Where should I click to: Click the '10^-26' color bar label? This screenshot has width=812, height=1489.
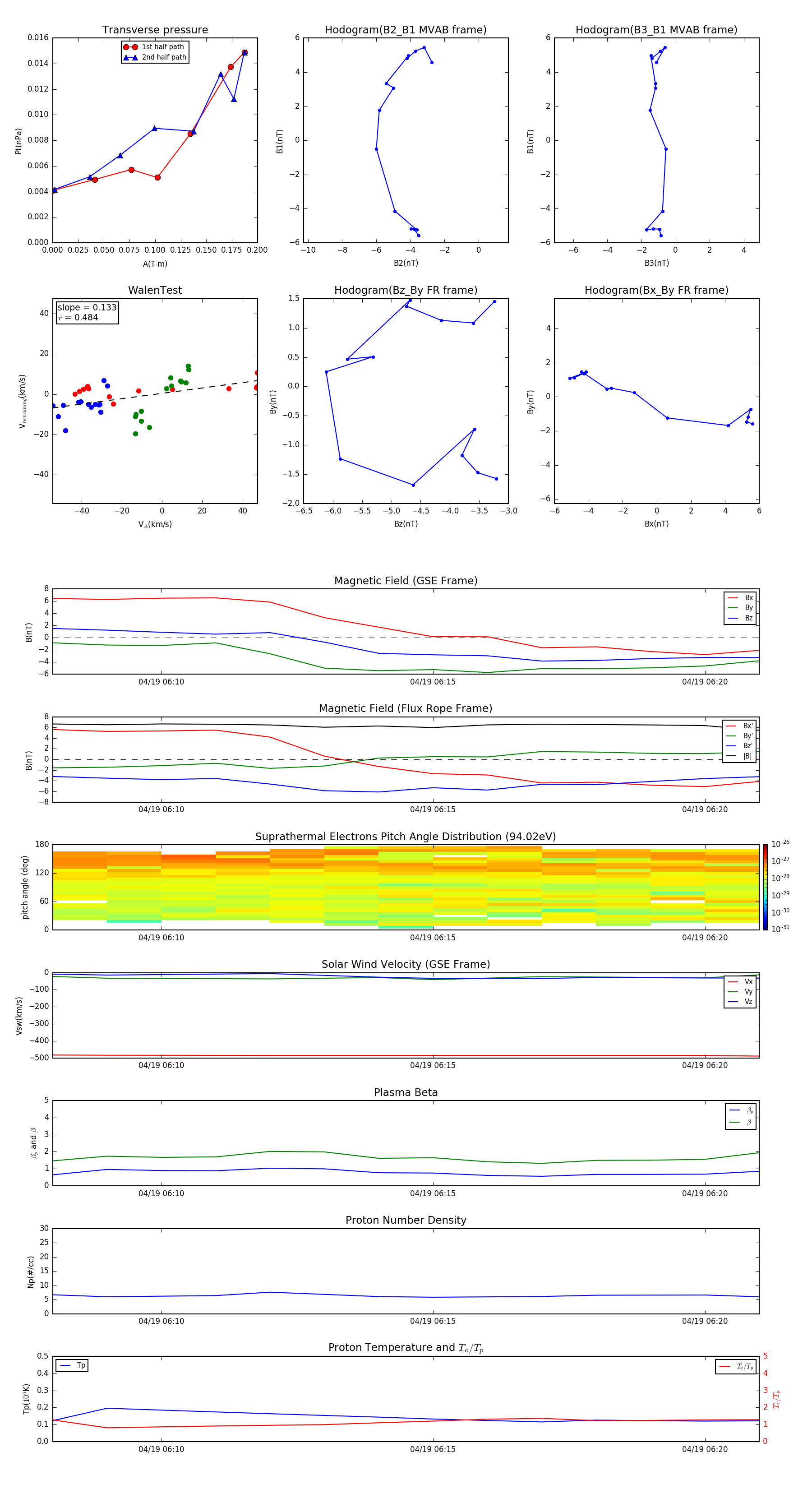pyautogui.click(x=780, y=844)
